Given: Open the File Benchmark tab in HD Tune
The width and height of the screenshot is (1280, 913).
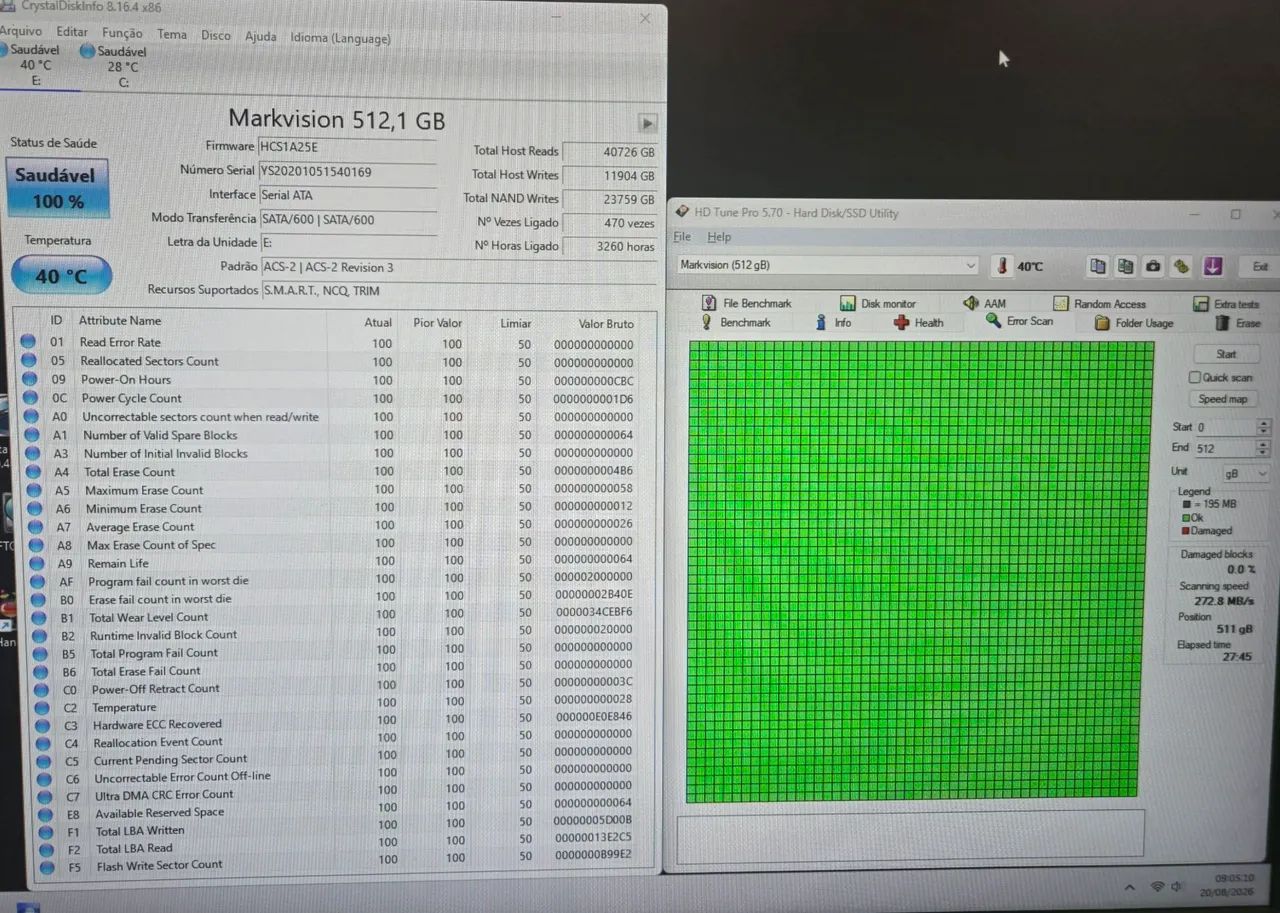Looking at the screenshot, I should [746, 303].
